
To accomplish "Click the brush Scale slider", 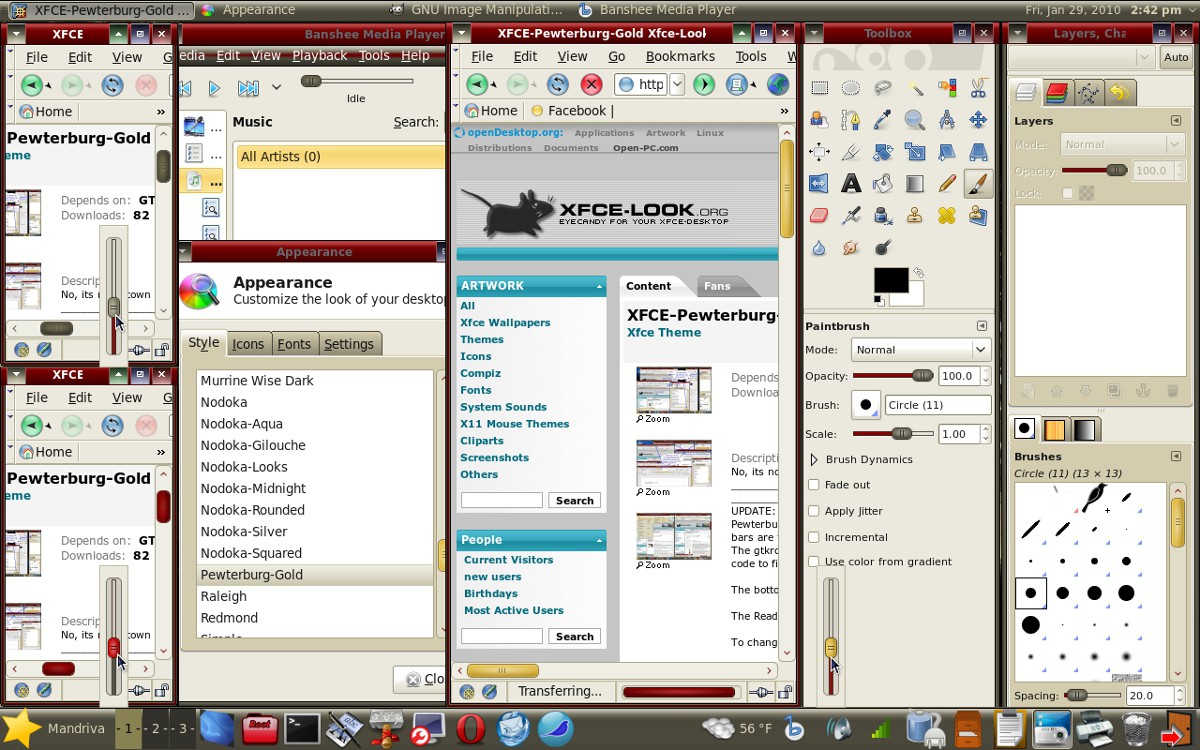I will (893, 434).
